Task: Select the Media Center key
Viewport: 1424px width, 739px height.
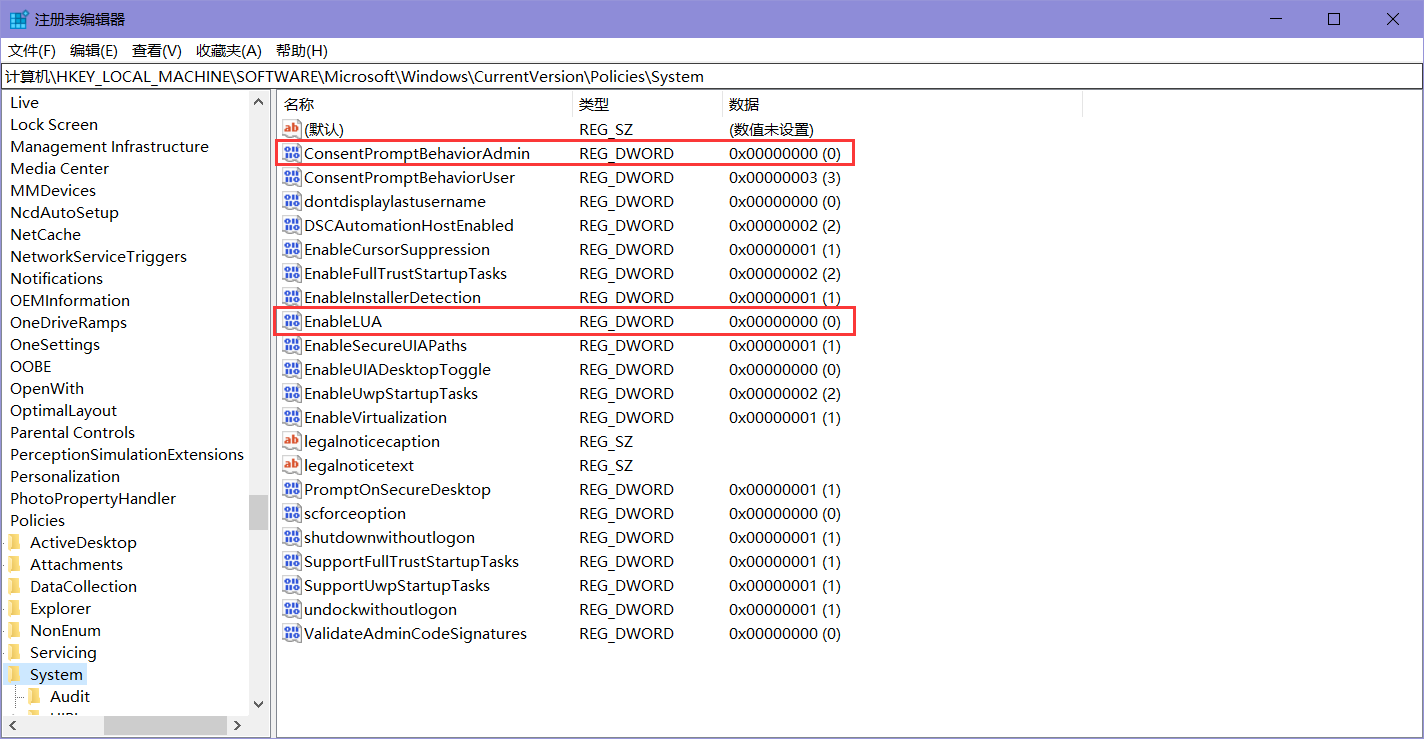Action: click(x=59, y=169)
